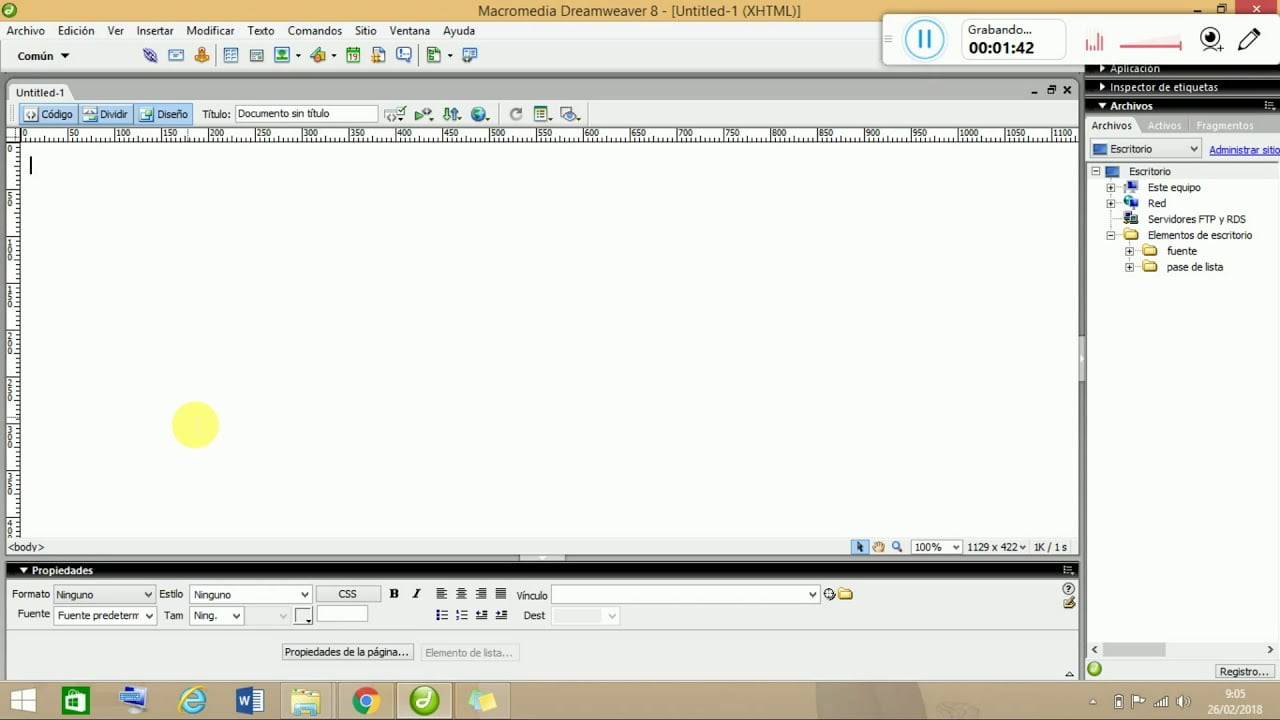
Task: Click the Registro button
Action: [x=1243, y=671]
